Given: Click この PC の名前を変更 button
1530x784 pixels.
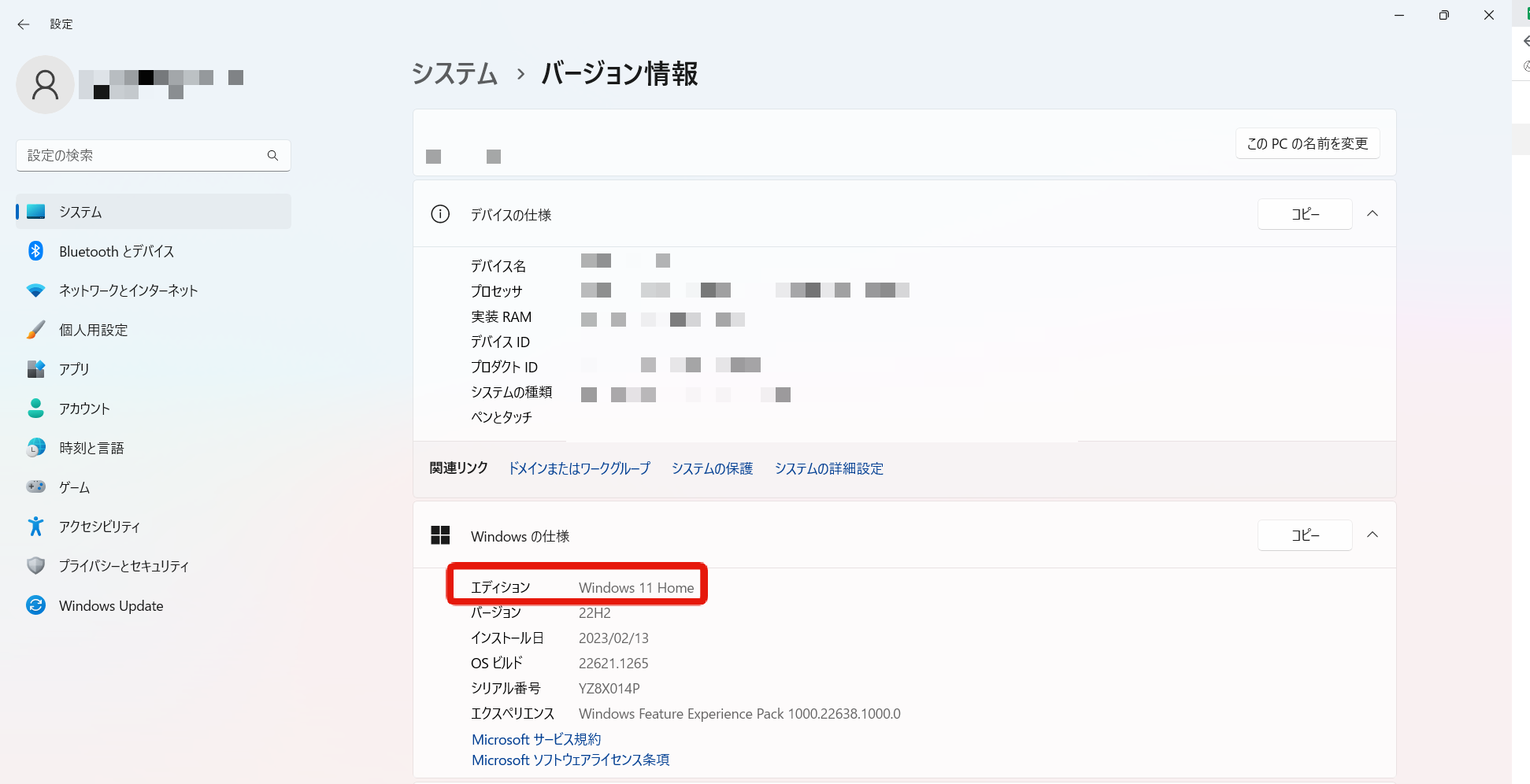Looking at the screenshot, I should pos(1307,143).
